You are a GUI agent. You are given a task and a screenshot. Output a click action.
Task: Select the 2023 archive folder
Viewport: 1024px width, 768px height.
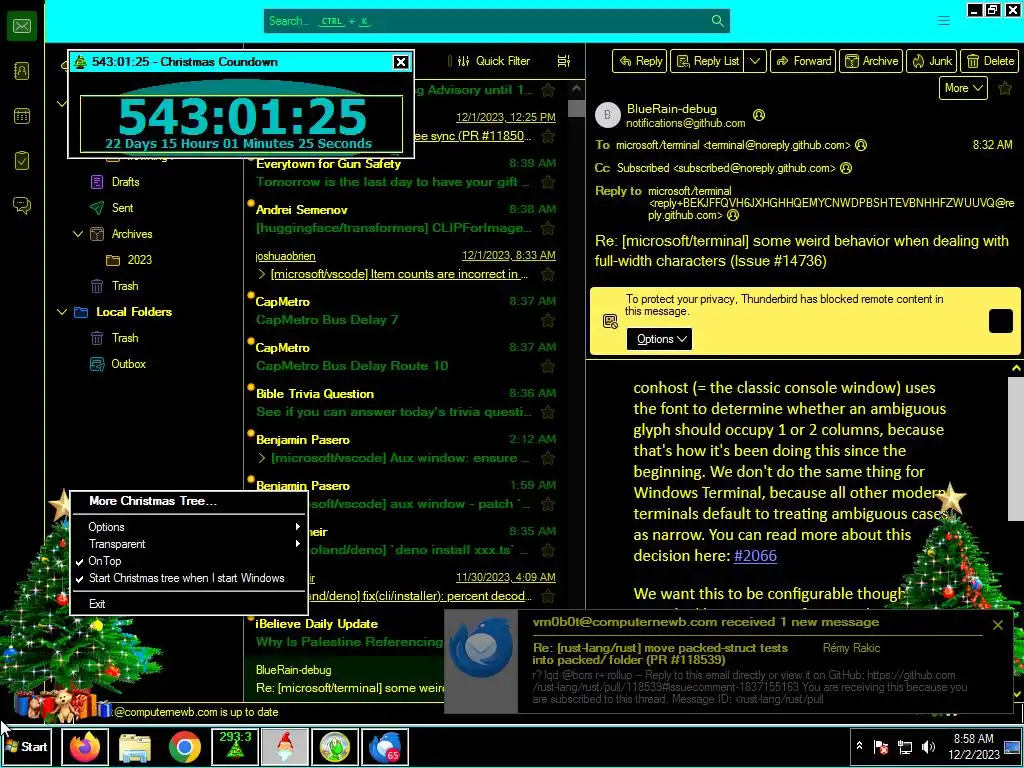point(139,260)
